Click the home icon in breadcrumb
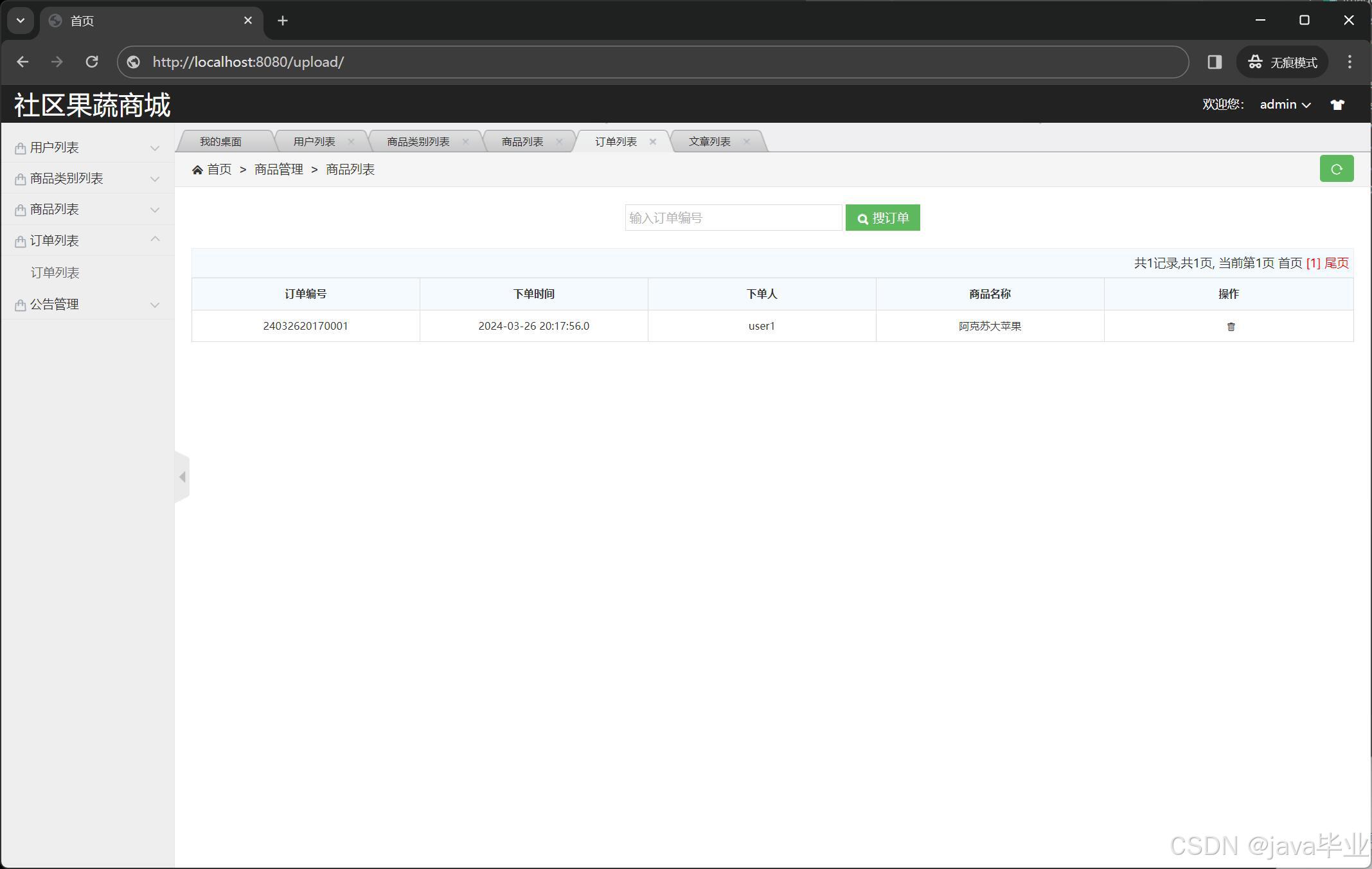 pos(197,170)
